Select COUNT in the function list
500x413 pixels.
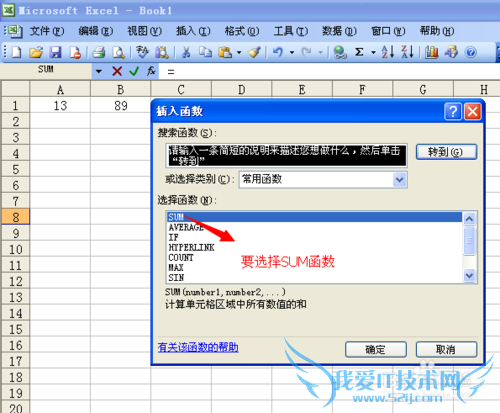click(314, 257)
